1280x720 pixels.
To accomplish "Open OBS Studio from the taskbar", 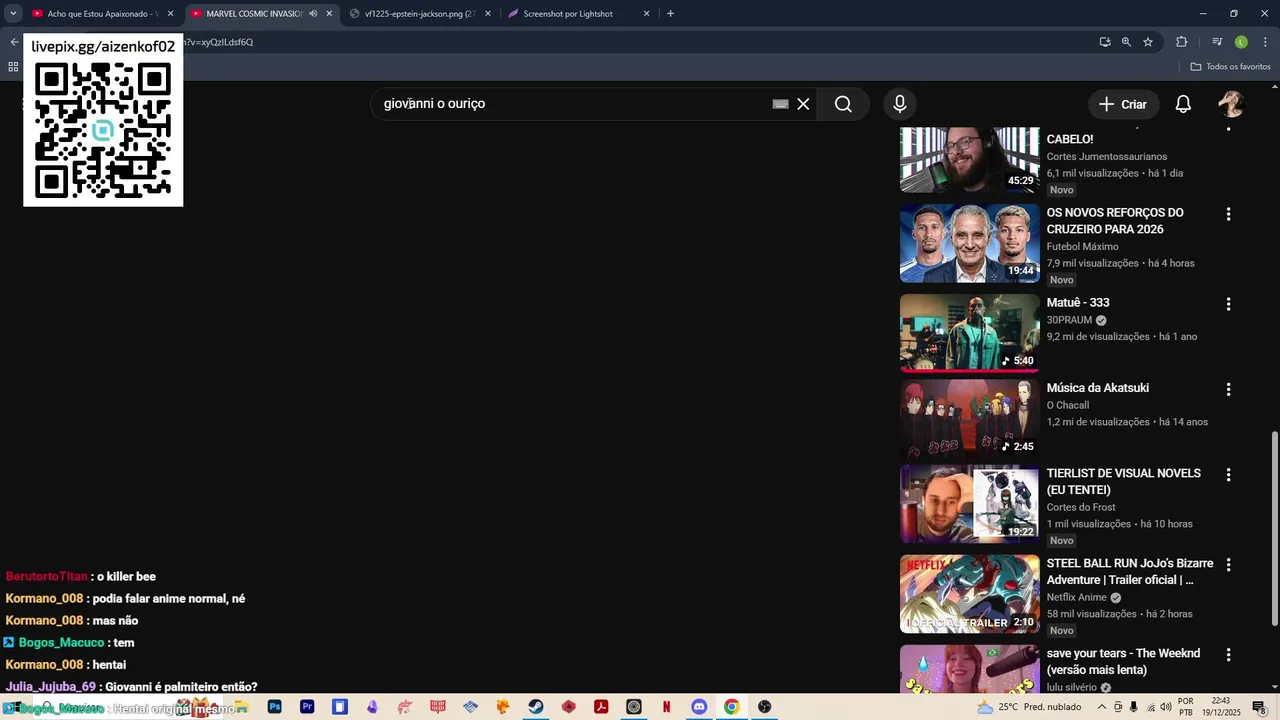I will 764,707.
